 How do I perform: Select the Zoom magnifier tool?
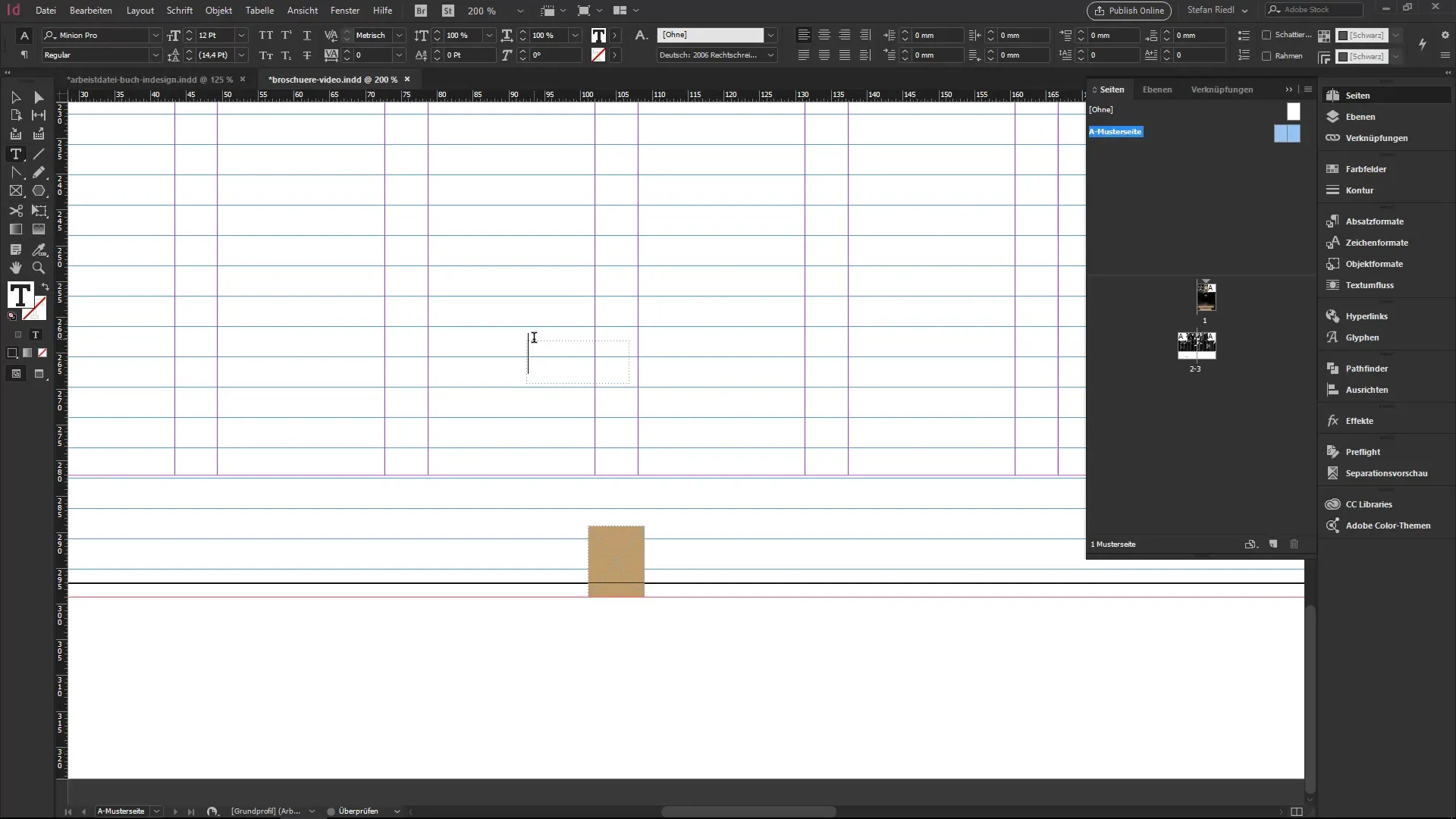pos(39,268)
